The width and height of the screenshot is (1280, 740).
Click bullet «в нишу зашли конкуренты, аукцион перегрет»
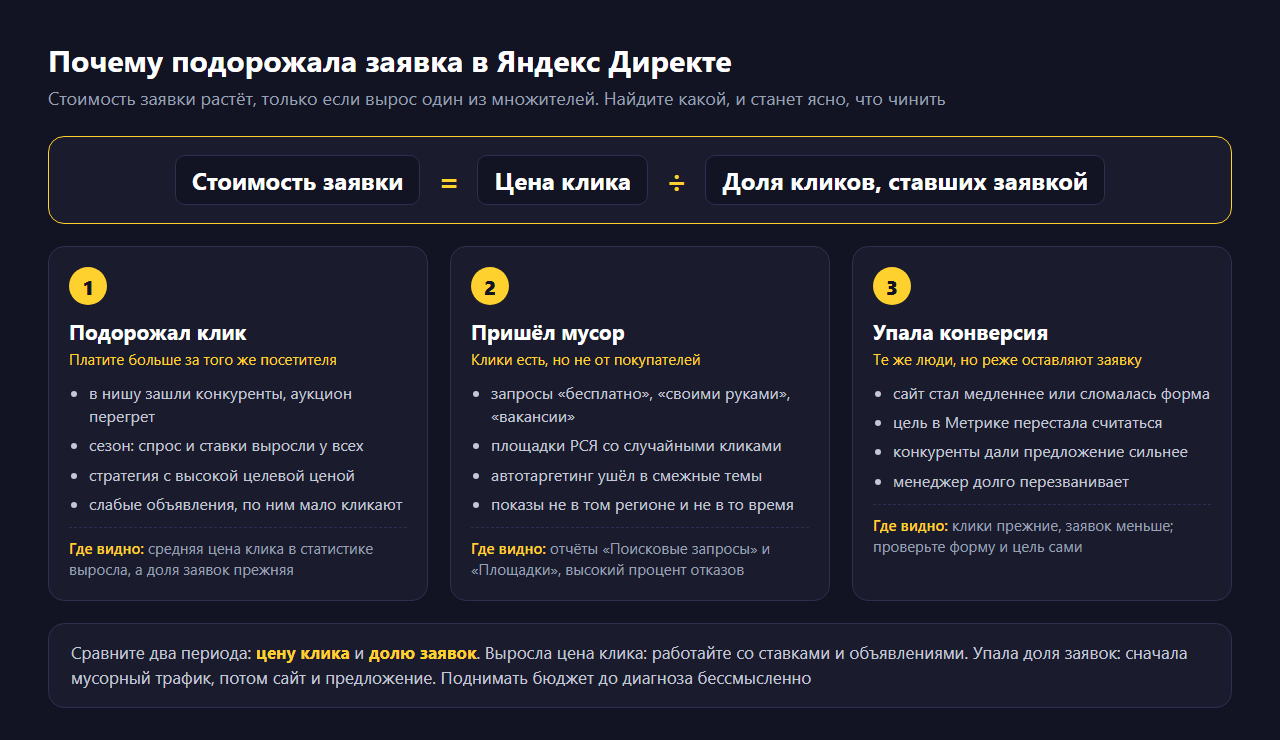coord(221,405)
